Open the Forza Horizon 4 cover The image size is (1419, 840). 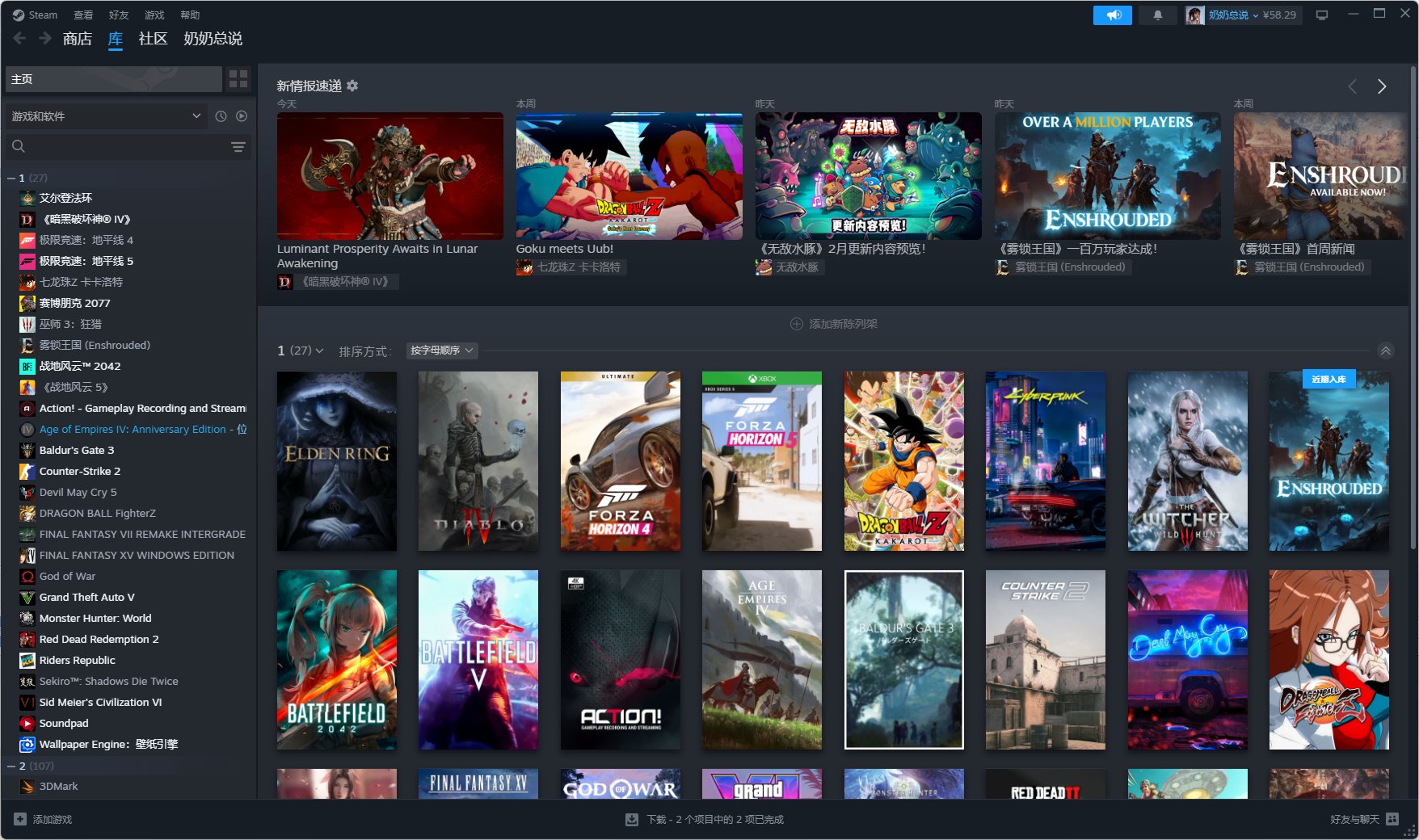(621, 461)
